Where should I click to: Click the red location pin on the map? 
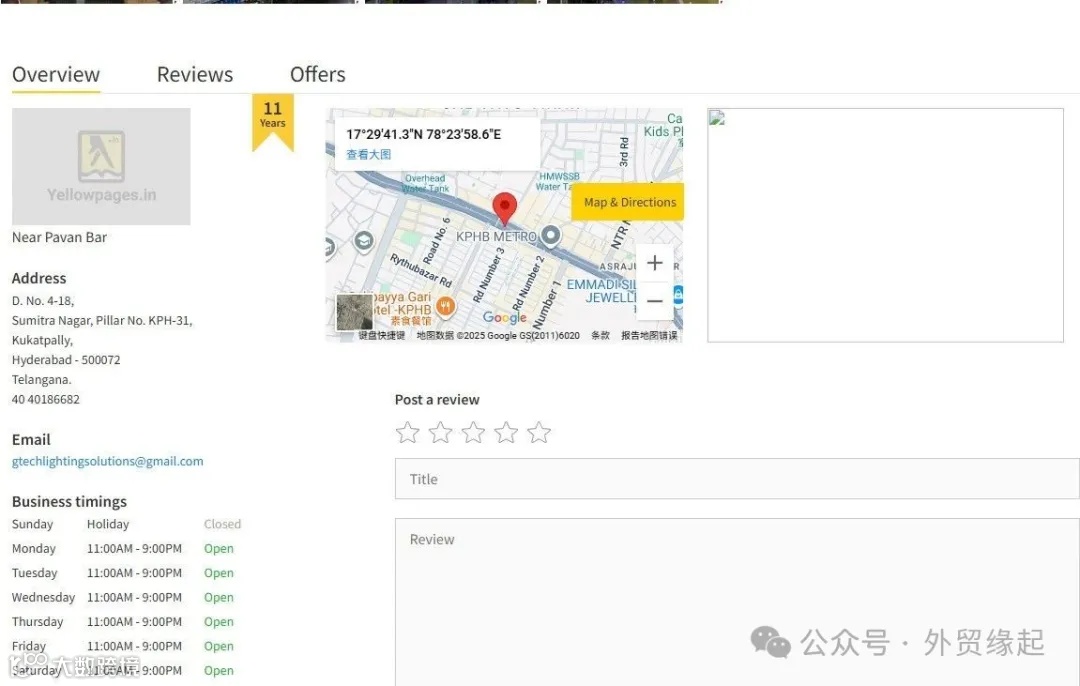pyautogui.click(x=505, y=209)
